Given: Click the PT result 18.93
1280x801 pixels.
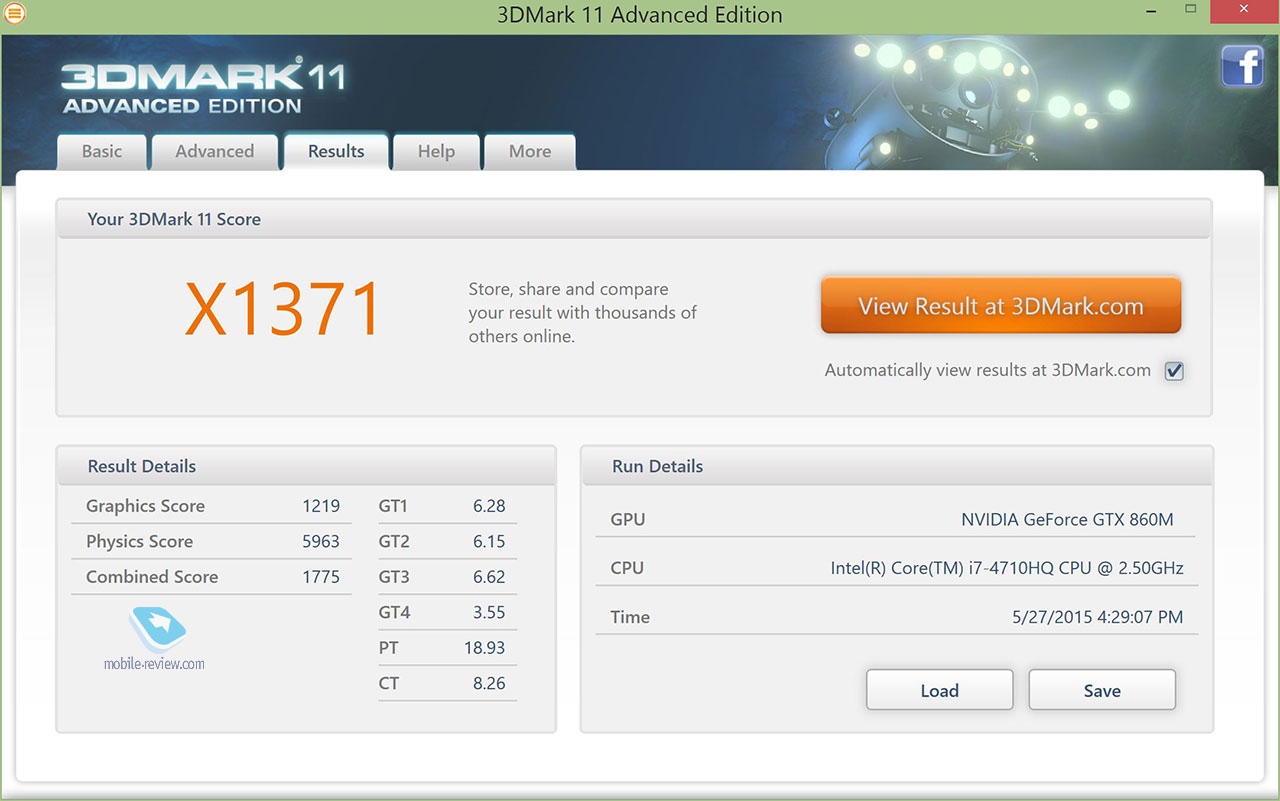Looking at the screenshot, I should point(484,648).
